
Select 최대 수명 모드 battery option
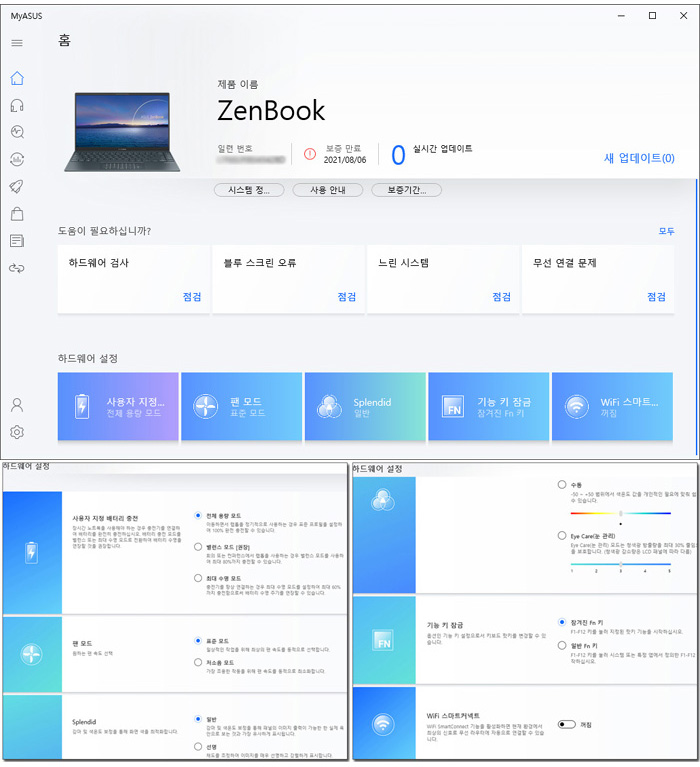(x=198, y=578)
